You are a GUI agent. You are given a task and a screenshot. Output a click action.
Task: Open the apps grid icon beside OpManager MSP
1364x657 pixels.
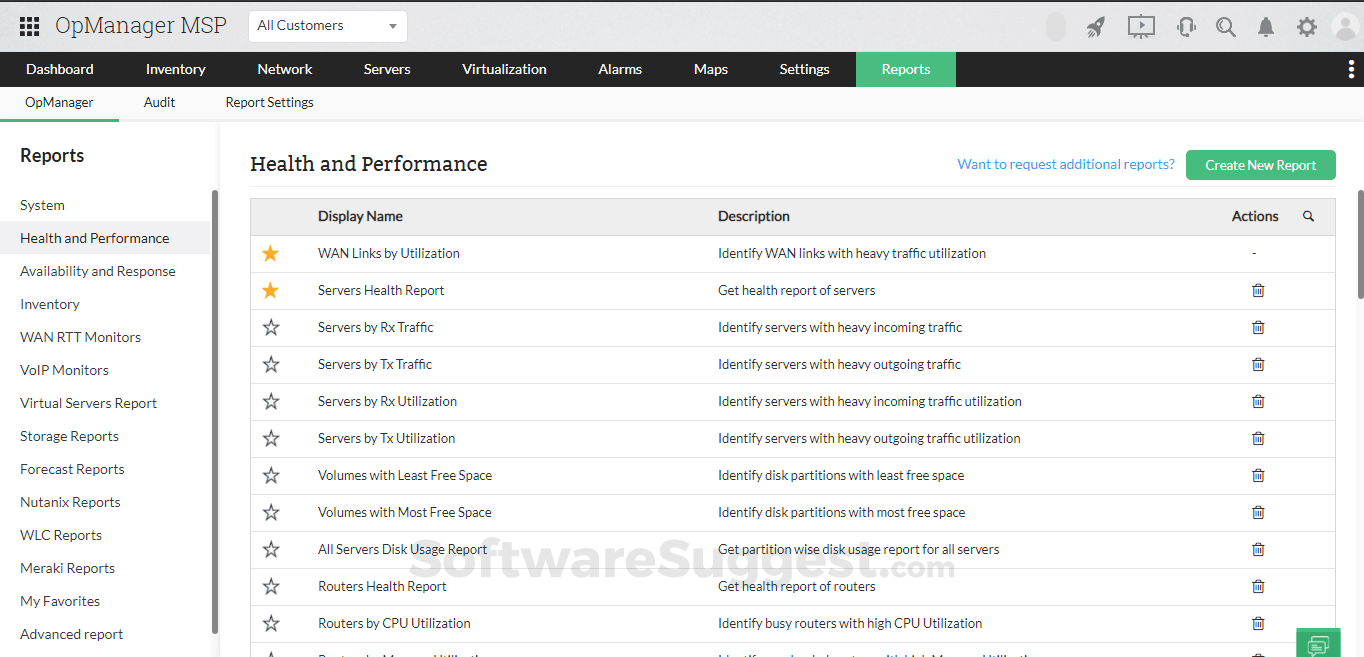coord(28,25)
